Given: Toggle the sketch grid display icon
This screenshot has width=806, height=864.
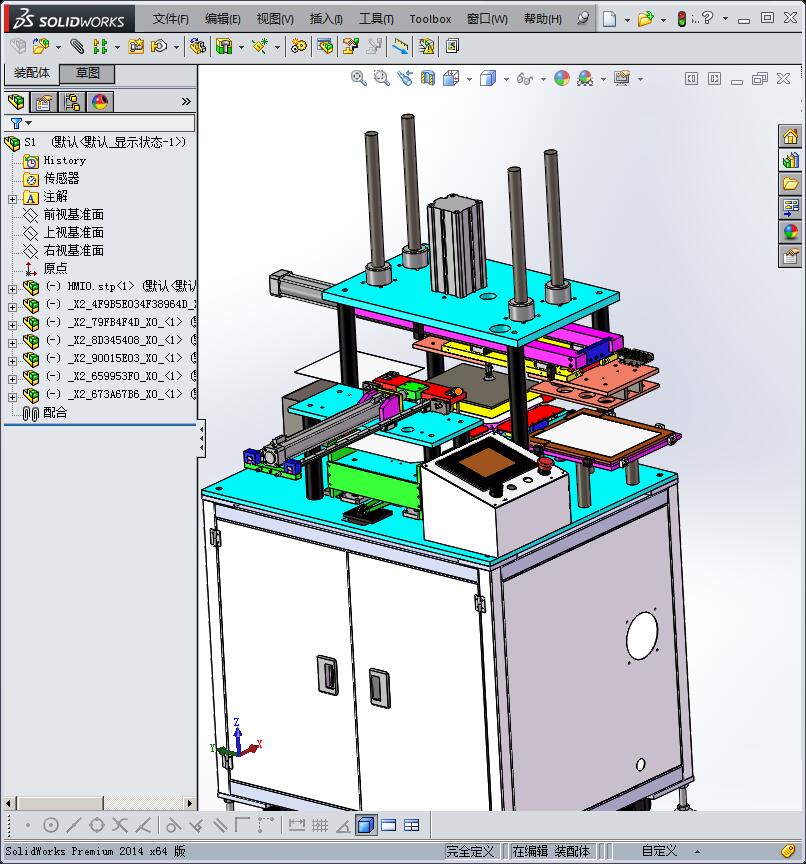Looking at the screenshot, I should click(x=320, y=825).
